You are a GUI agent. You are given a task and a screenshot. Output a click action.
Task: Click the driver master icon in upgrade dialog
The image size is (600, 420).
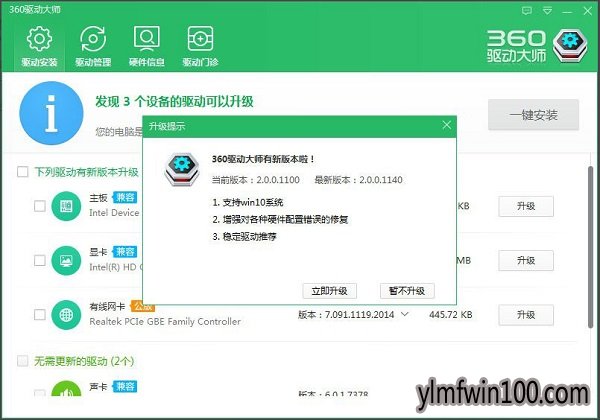(x=181, y=169)
